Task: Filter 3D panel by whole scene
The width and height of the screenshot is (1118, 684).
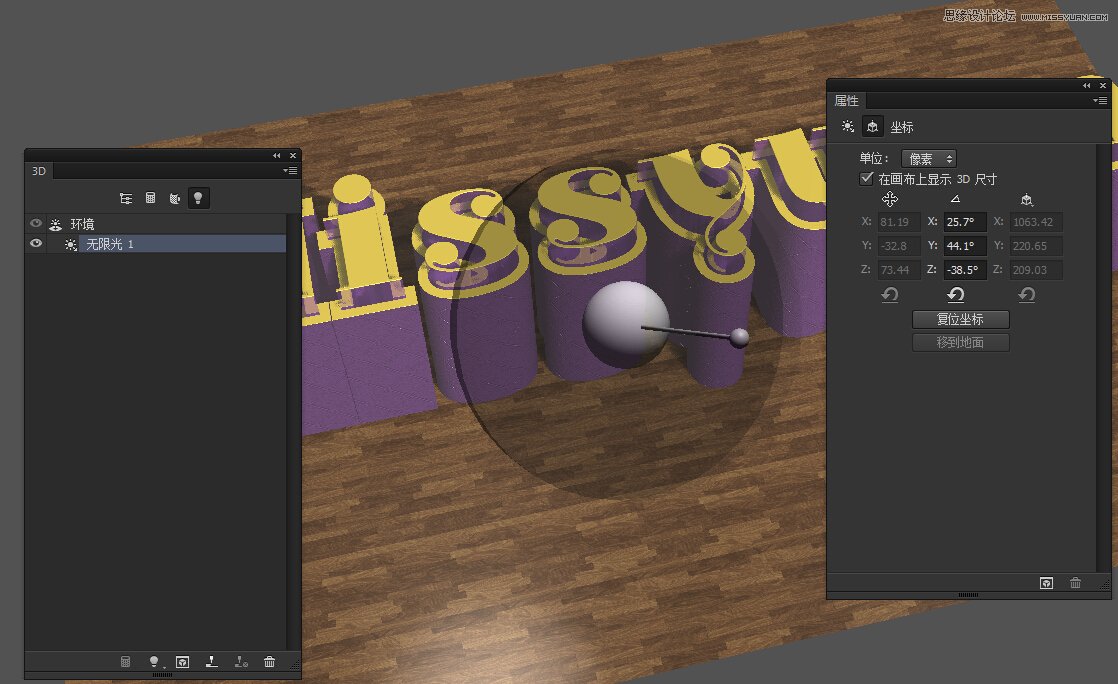Action: [x=125, y=198]
